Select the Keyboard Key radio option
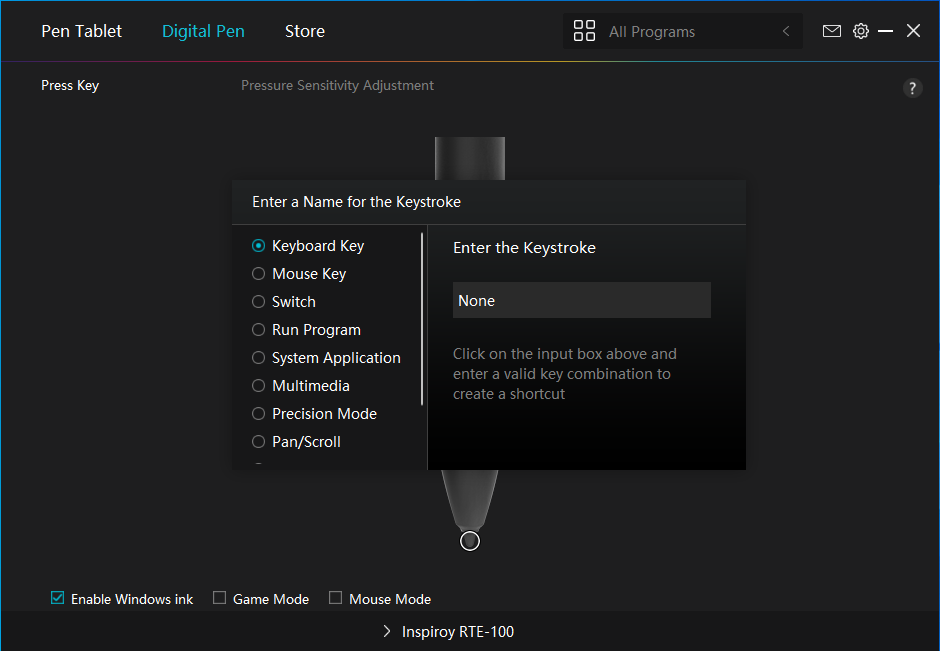 point(259,246)
